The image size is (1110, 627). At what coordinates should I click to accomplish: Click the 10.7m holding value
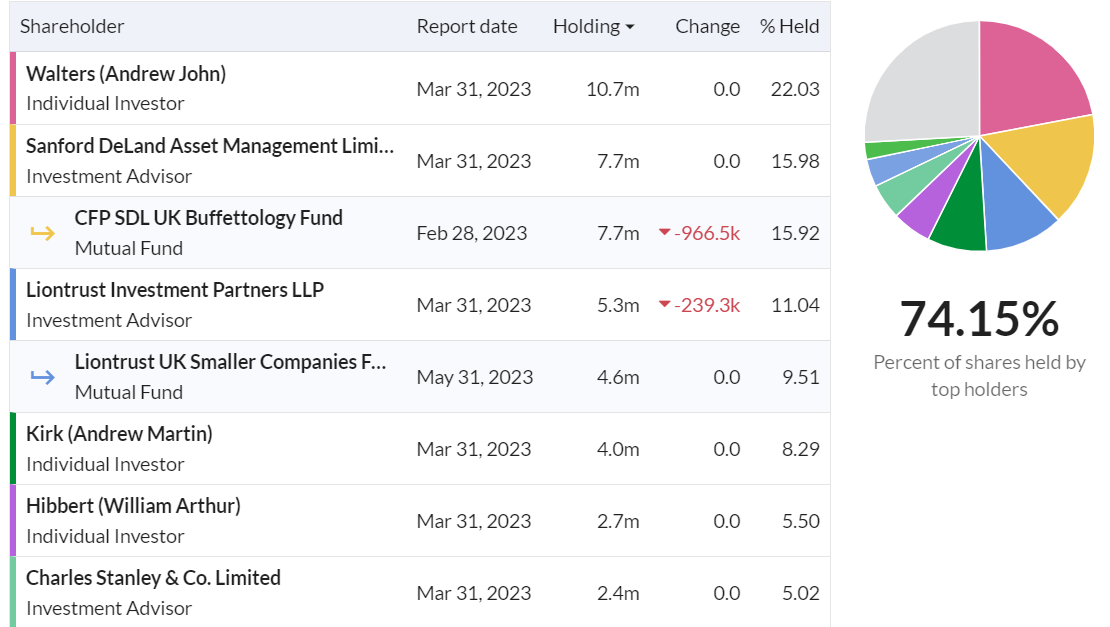(612, 89)
